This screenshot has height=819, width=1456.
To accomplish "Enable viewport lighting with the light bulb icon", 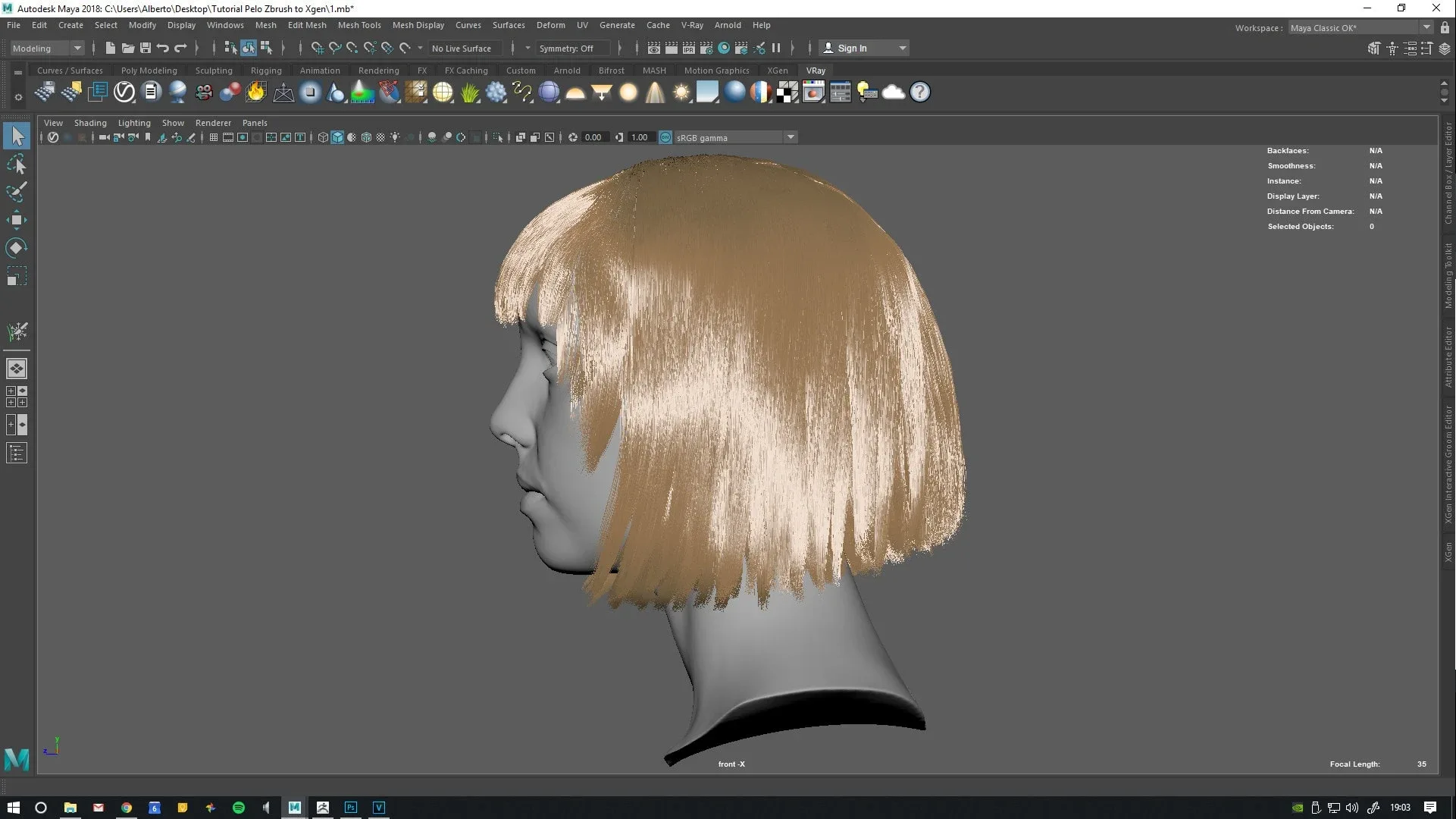I will click(x=395, y=137).
